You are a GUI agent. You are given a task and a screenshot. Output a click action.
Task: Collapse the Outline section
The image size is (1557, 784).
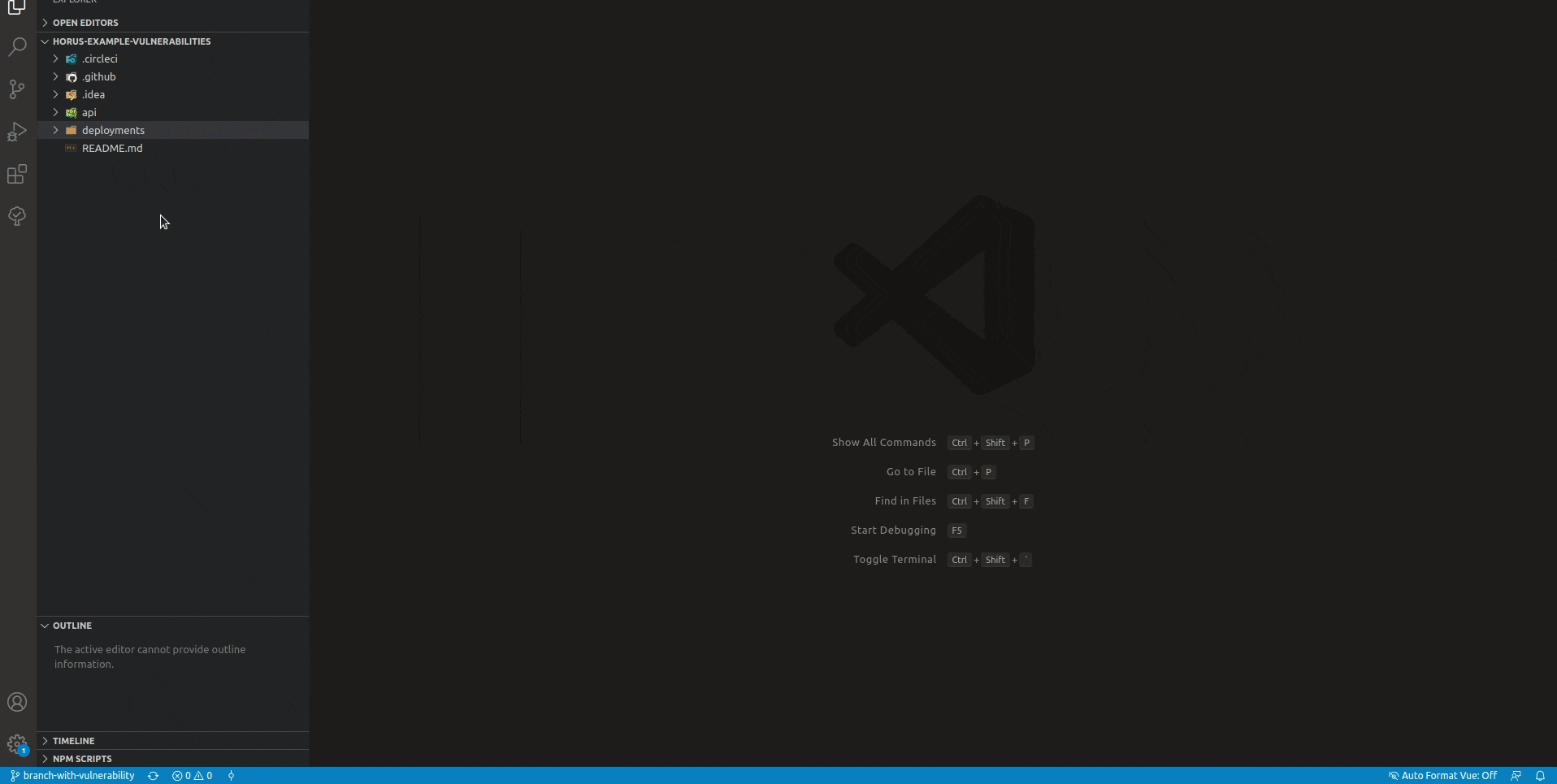click(73, 626)
